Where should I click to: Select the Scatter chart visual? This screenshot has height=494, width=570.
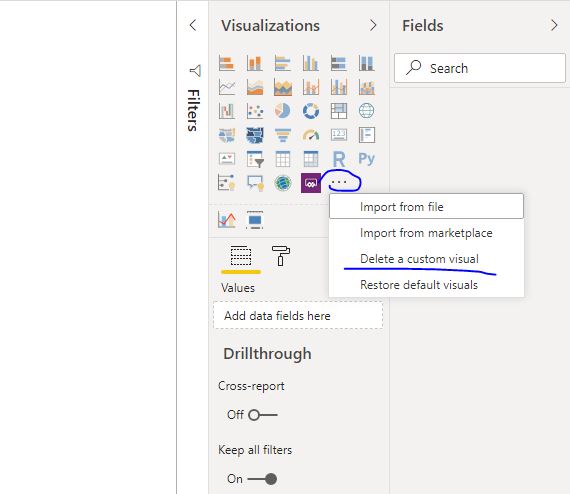click(x=254, y=111)
